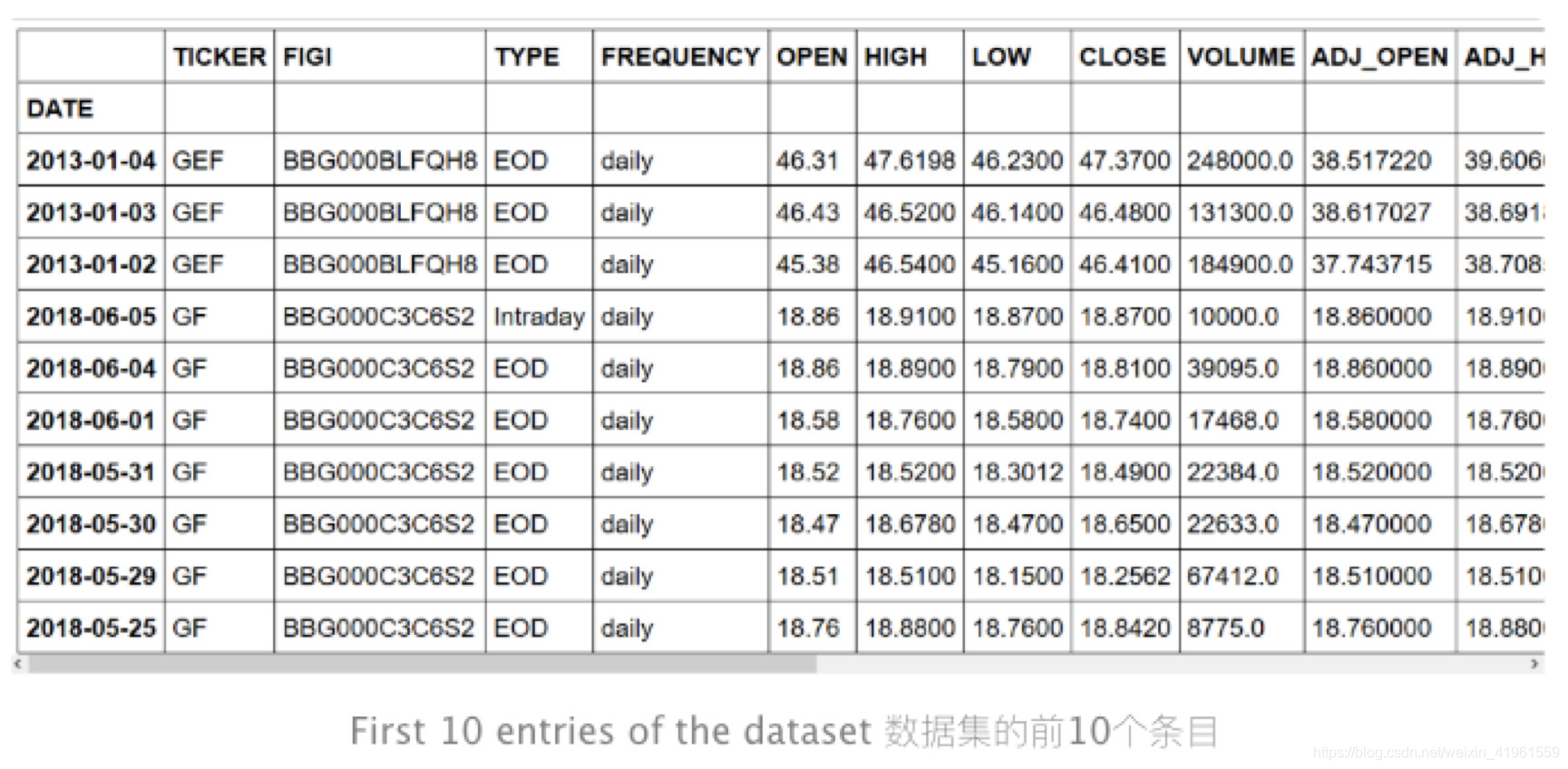
Task: Select the FREQUENCY column header
Action: point(680,57)
